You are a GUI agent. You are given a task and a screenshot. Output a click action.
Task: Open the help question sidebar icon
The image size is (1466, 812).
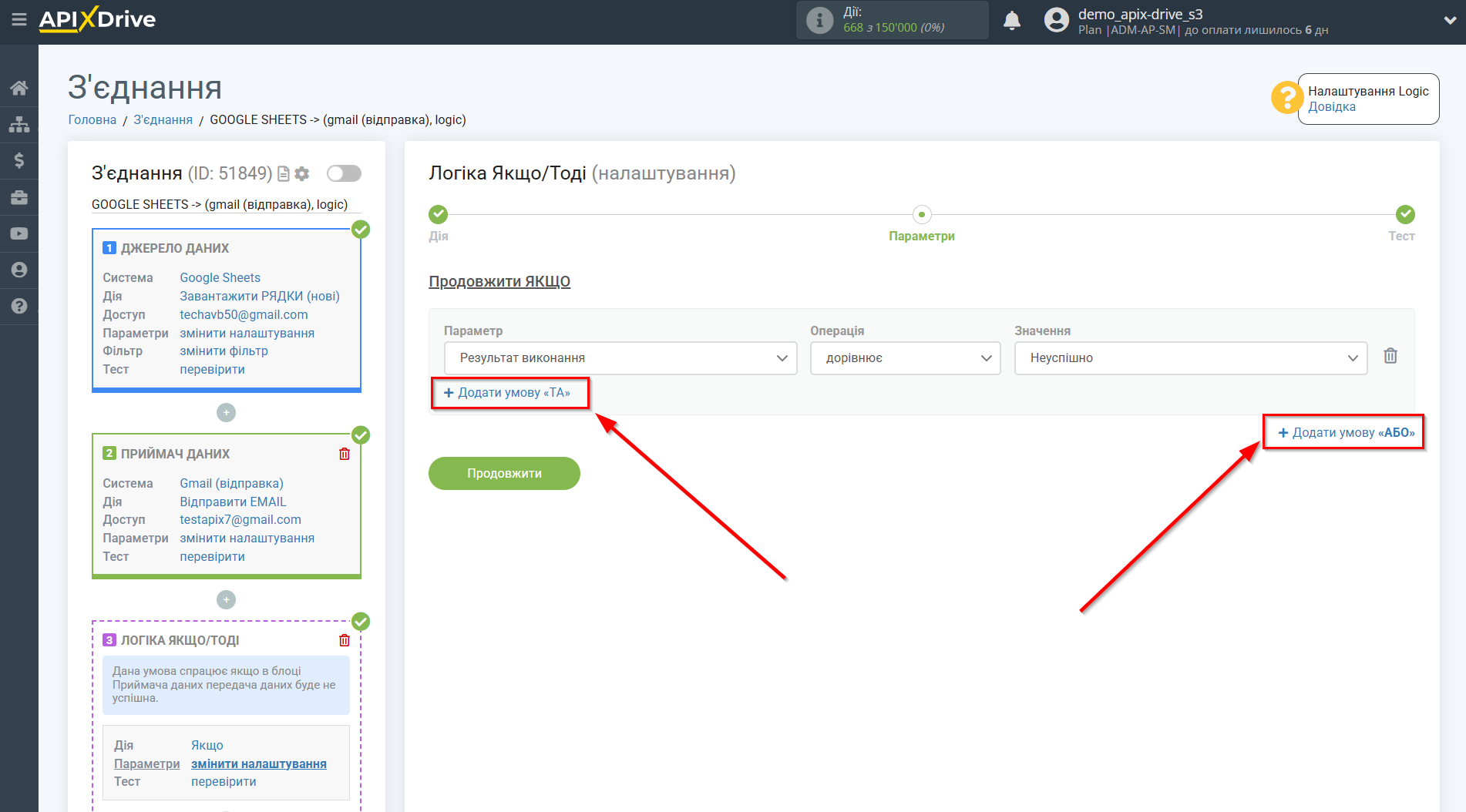pos(19,306)
